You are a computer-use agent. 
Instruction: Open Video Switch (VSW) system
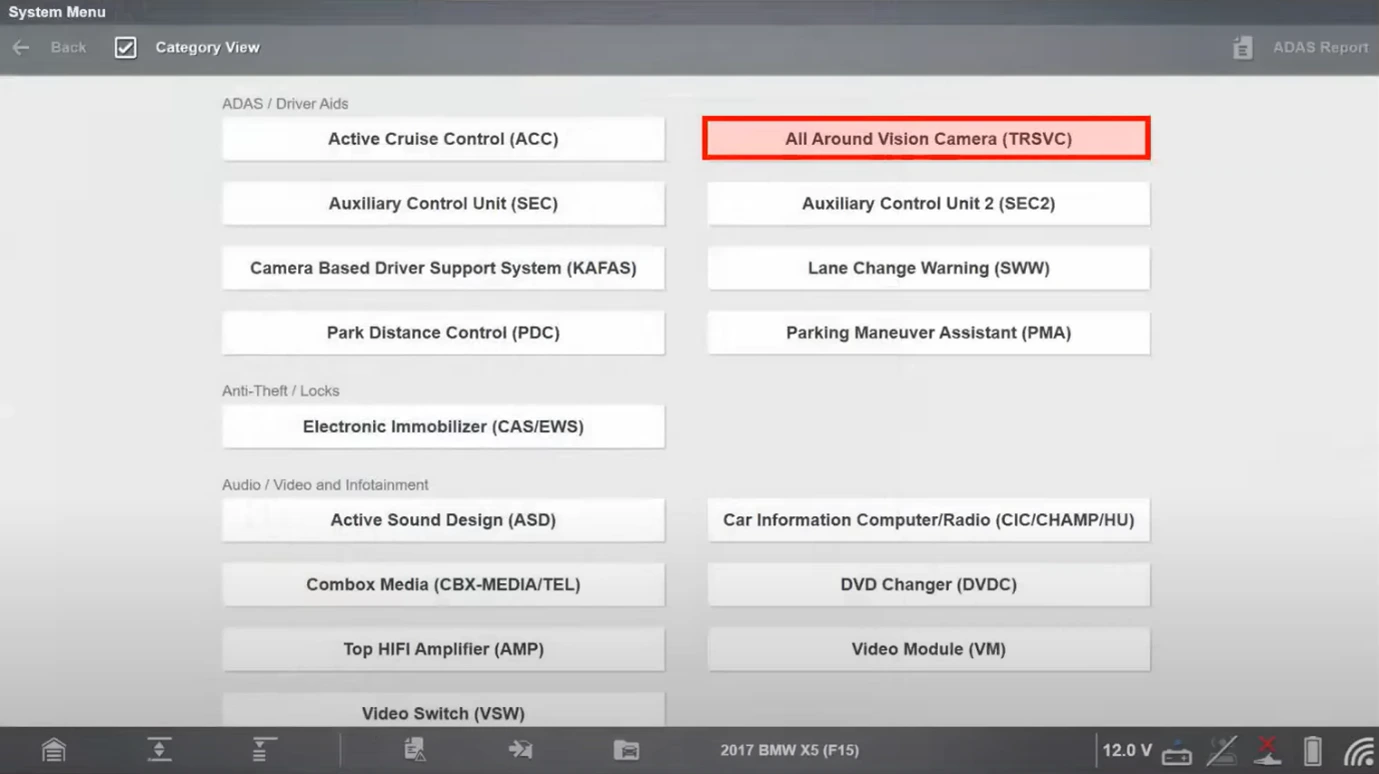pyautogui.click(x=443, y=712)
